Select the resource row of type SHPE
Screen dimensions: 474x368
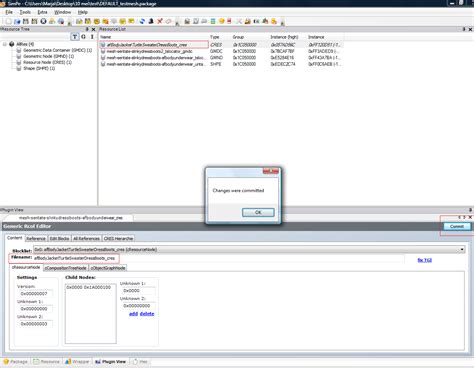coord(221,64)
